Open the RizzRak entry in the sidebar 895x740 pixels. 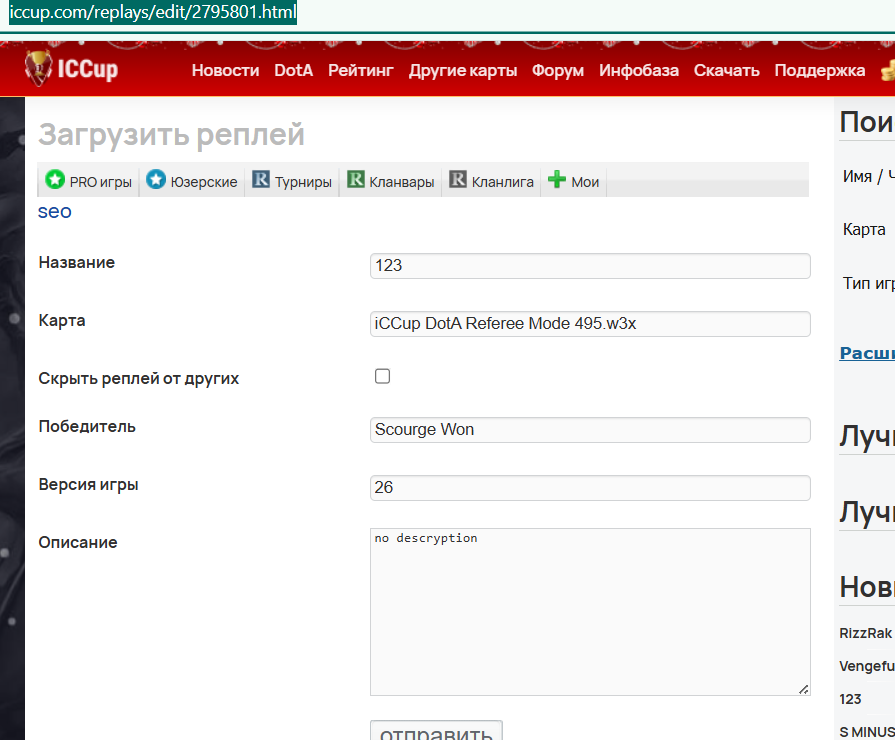click(x=865, y=633)
